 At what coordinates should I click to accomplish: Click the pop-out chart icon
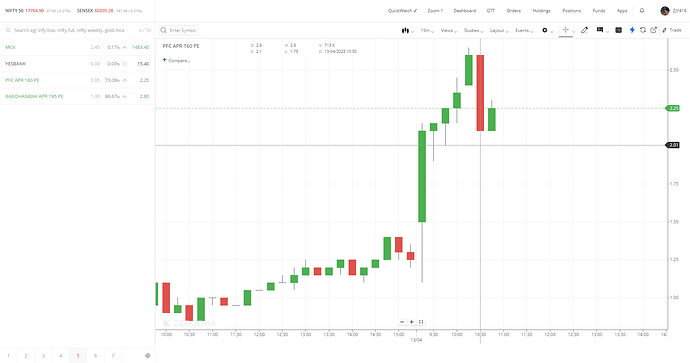(x=653, y=30)
